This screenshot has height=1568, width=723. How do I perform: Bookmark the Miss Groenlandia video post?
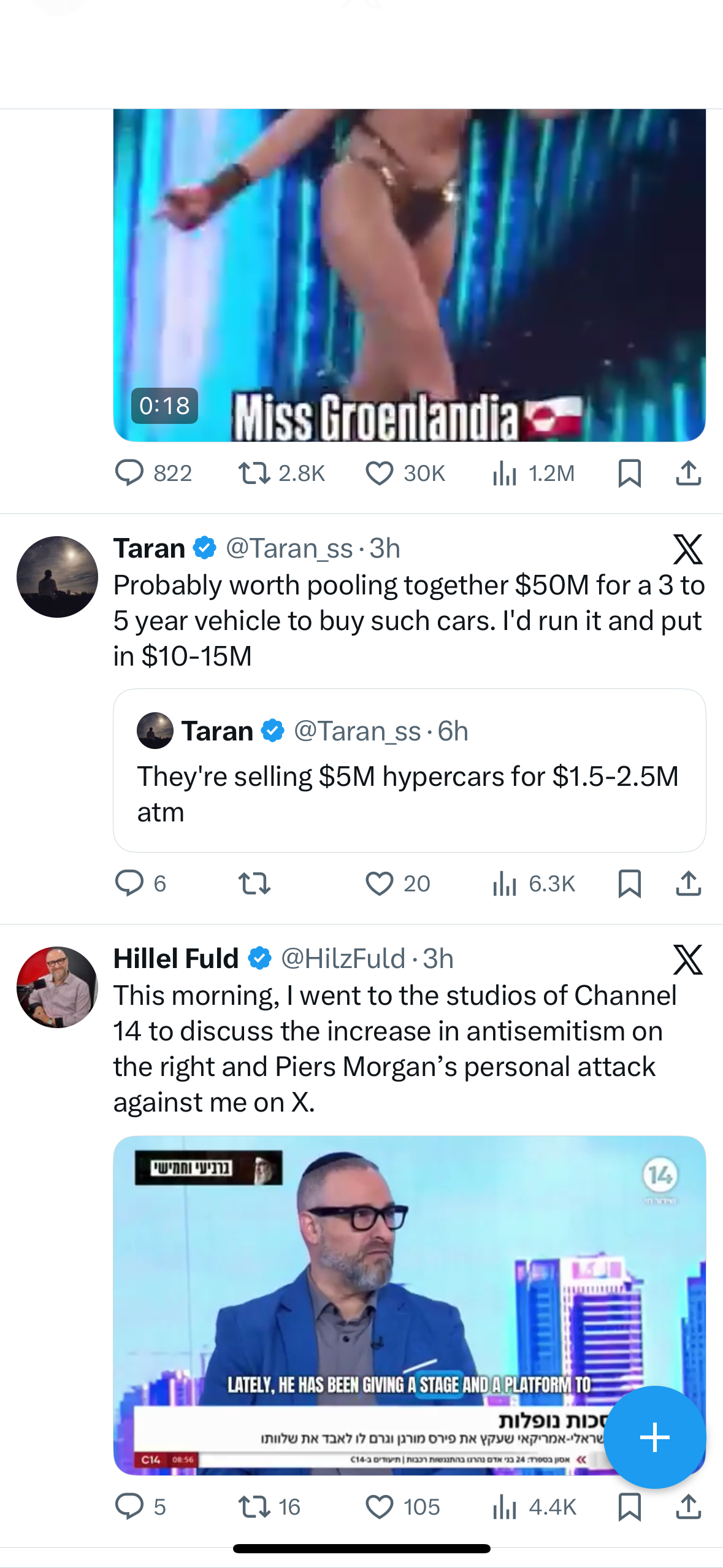click(x=629, y=474)
